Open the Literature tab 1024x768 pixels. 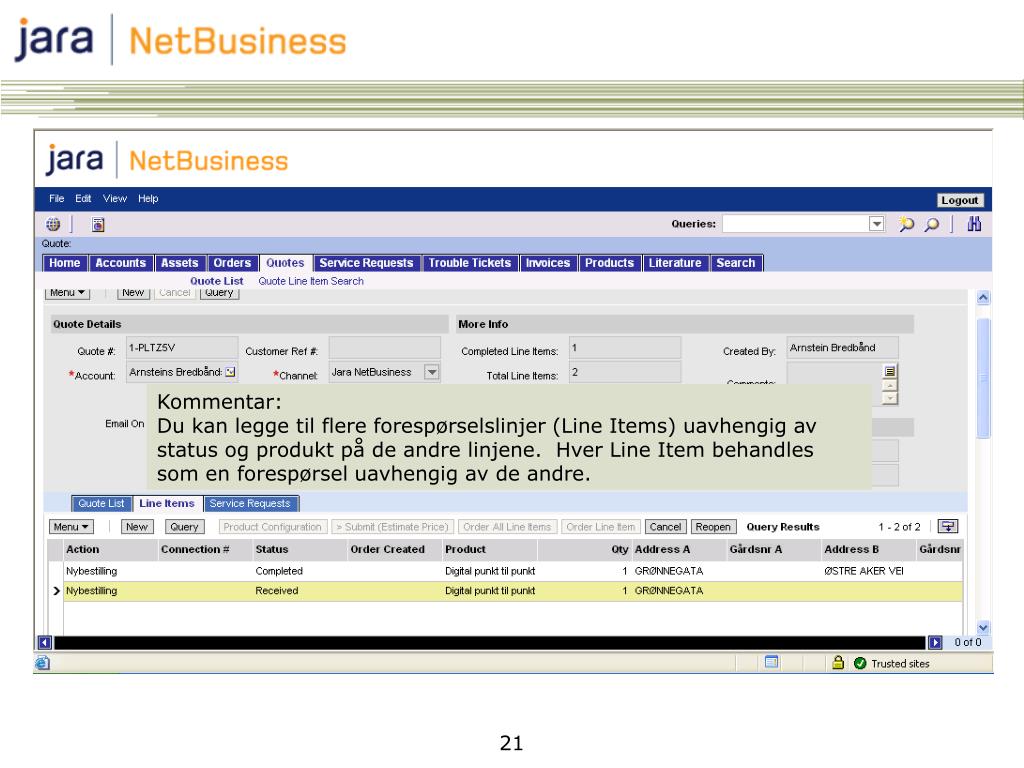coord(675,263)
